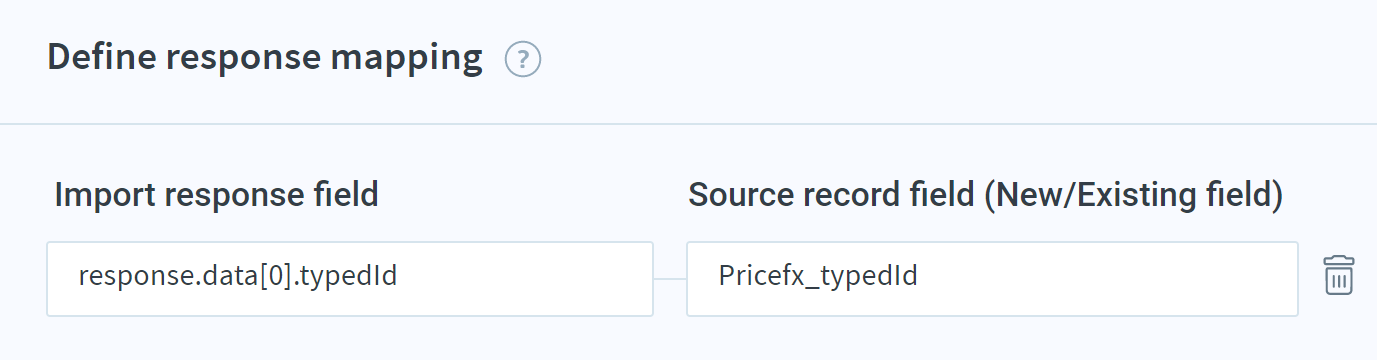Click the New/Existing field text in label
The image size is (1377, 360).
tap(1132, 195)
